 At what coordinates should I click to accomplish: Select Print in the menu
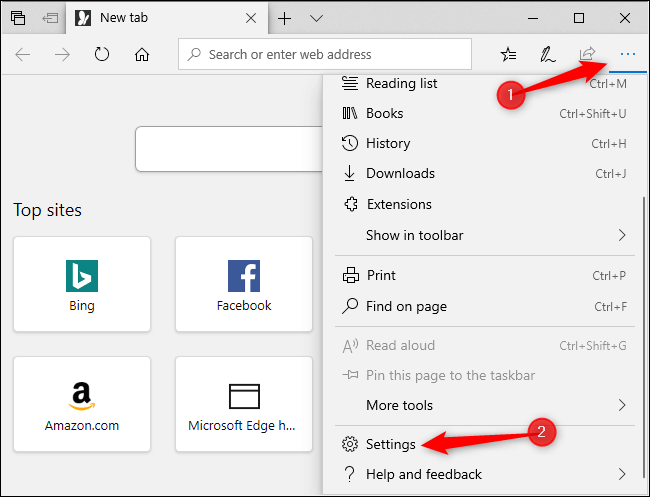point(485,275)
